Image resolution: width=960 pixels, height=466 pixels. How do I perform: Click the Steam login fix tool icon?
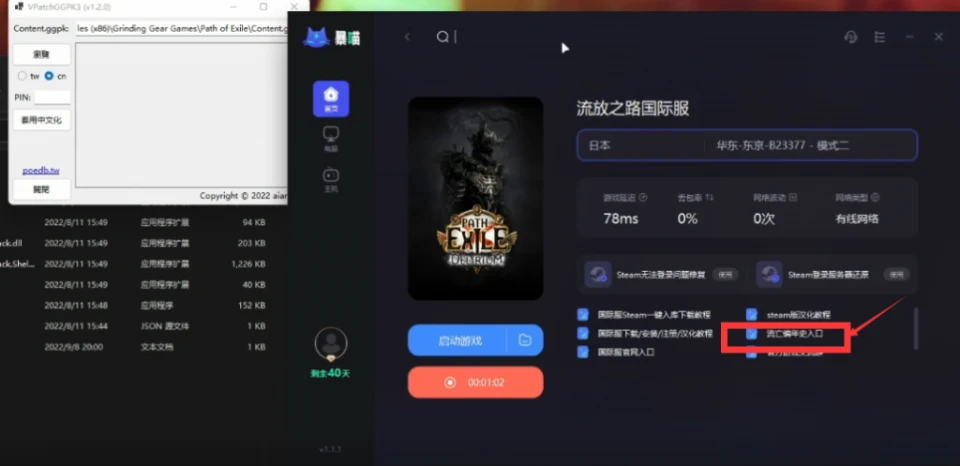(598, 274)
